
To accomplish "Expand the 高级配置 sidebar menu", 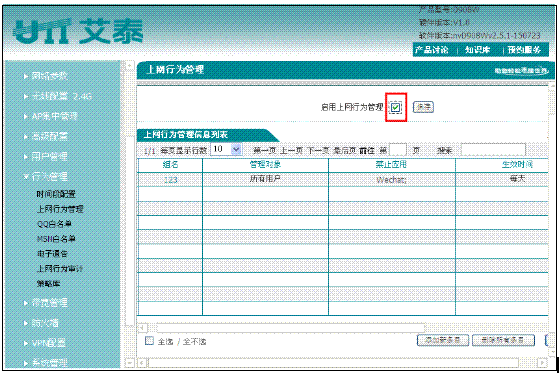I will pos(49,136).
